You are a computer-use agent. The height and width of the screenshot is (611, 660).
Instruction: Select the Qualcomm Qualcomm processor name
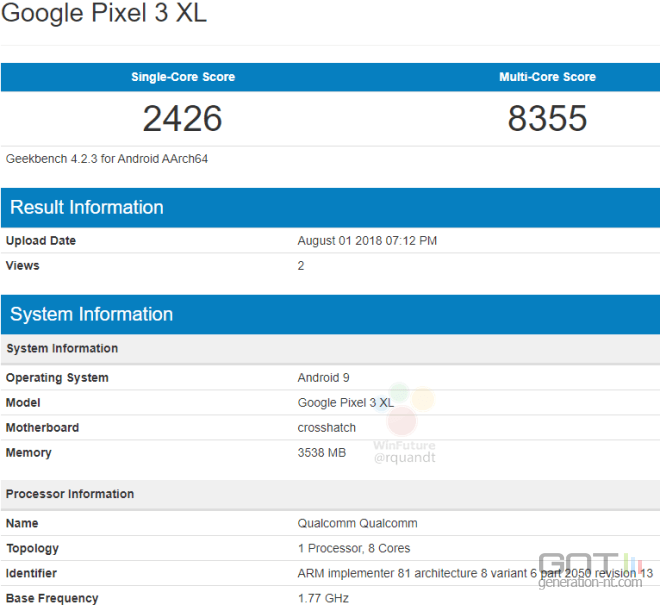tap(357, 523)
